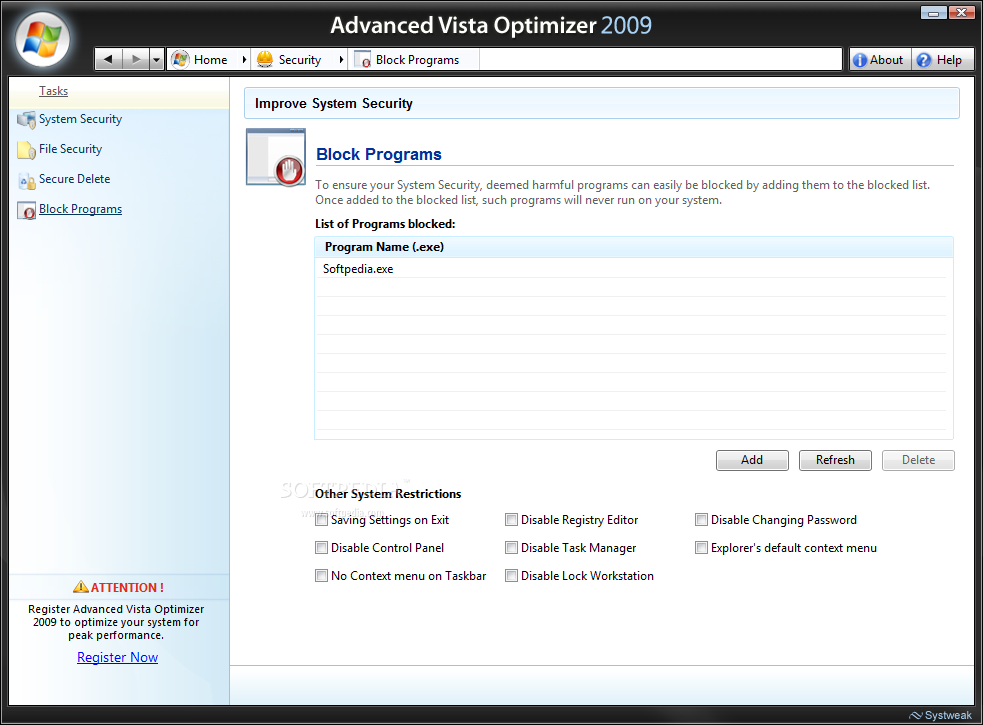This screenshot has width=983, height=725.
Task: Click the System Security sidebar icon
Action: [26, 120]
